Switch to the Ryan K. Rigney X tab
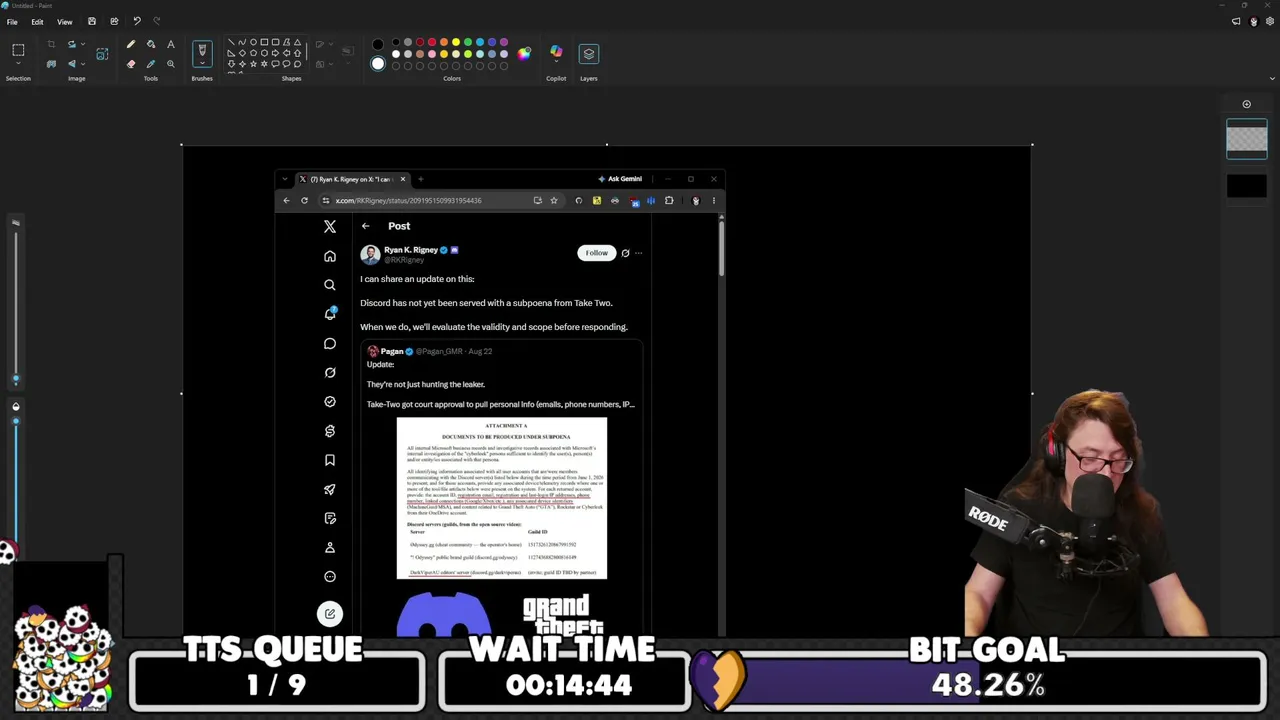Screen dimensions: 1280x720 pos(353,179)
